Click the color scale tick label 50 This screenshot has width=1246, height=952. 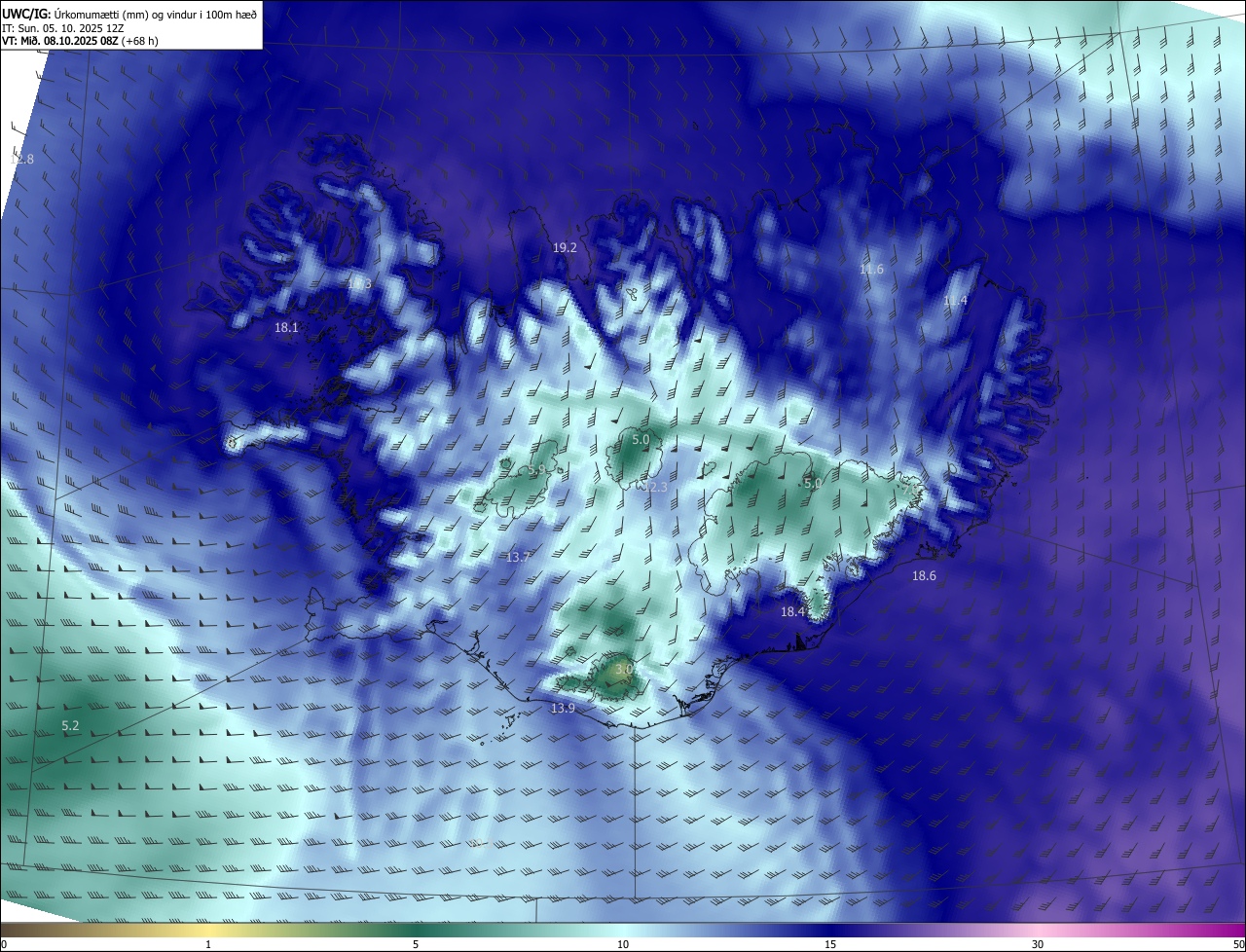[1238, 944]
